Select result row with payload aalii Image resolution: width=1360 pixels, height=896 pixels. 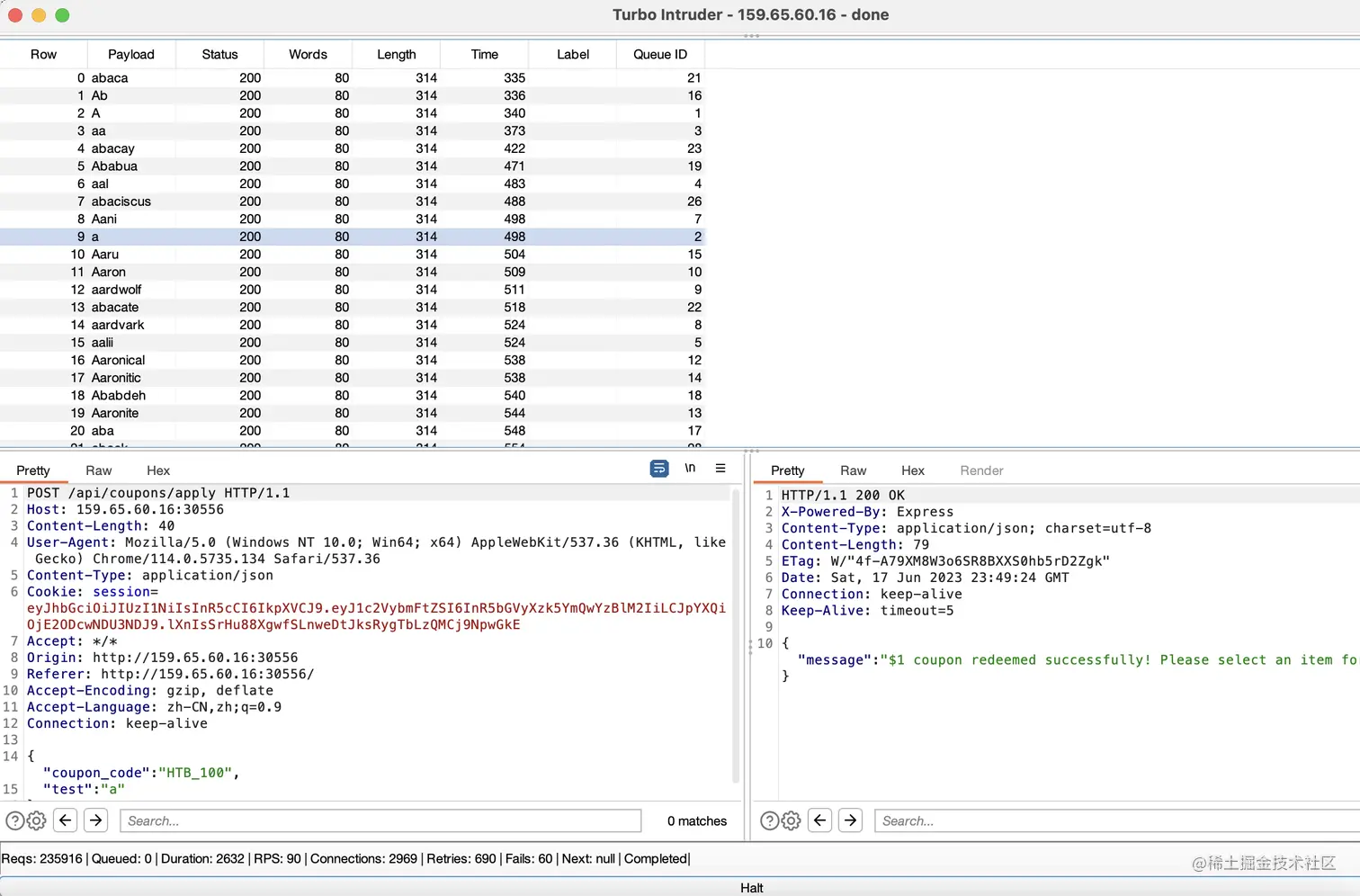click(353, 343)
